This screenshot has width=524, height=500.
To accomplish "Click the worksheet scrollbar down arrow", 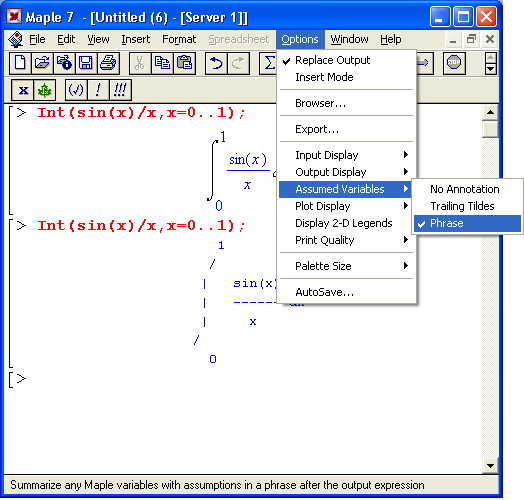I will (x=490, y=466).
